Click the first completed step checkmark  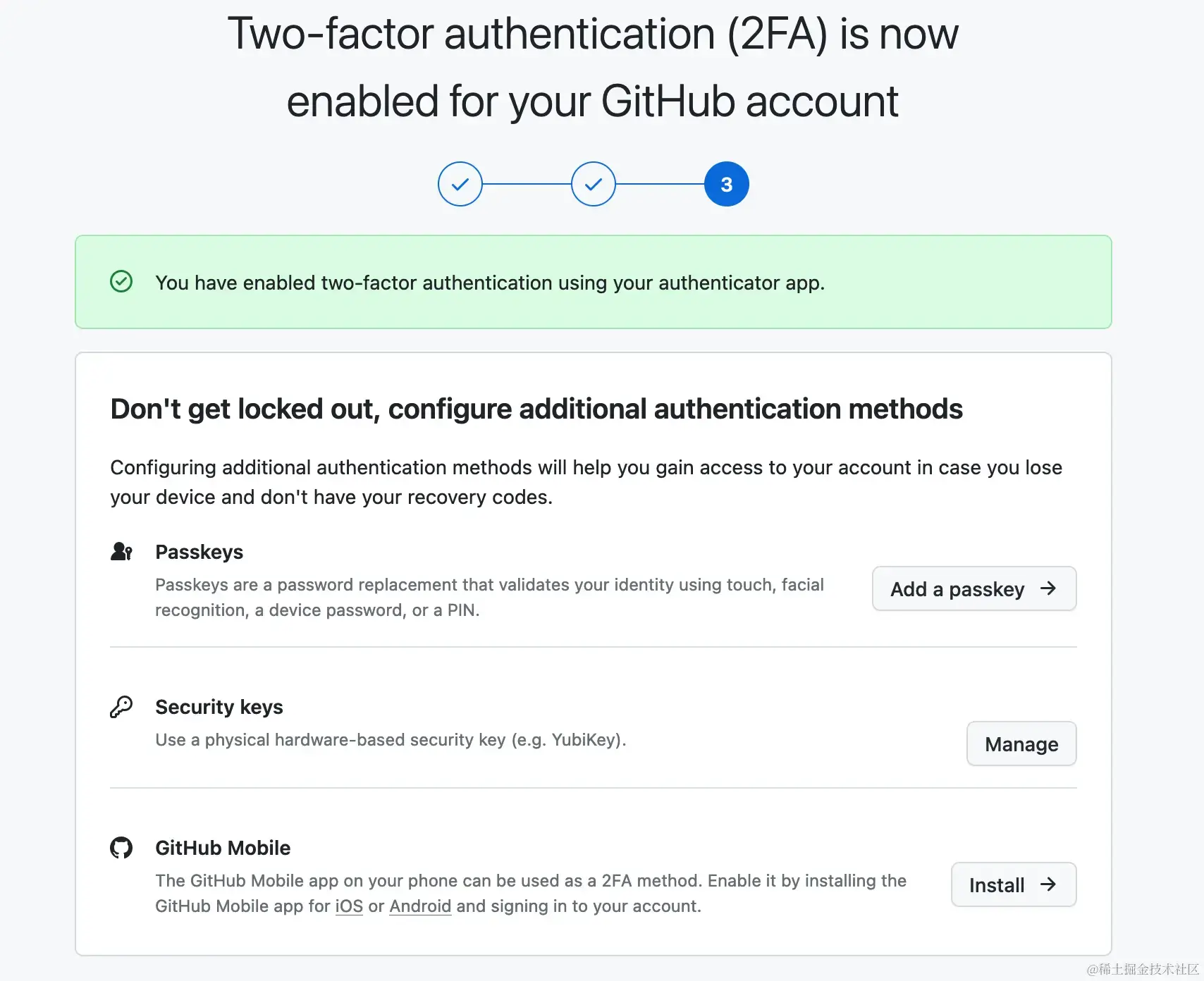click(x=460, y=184)
